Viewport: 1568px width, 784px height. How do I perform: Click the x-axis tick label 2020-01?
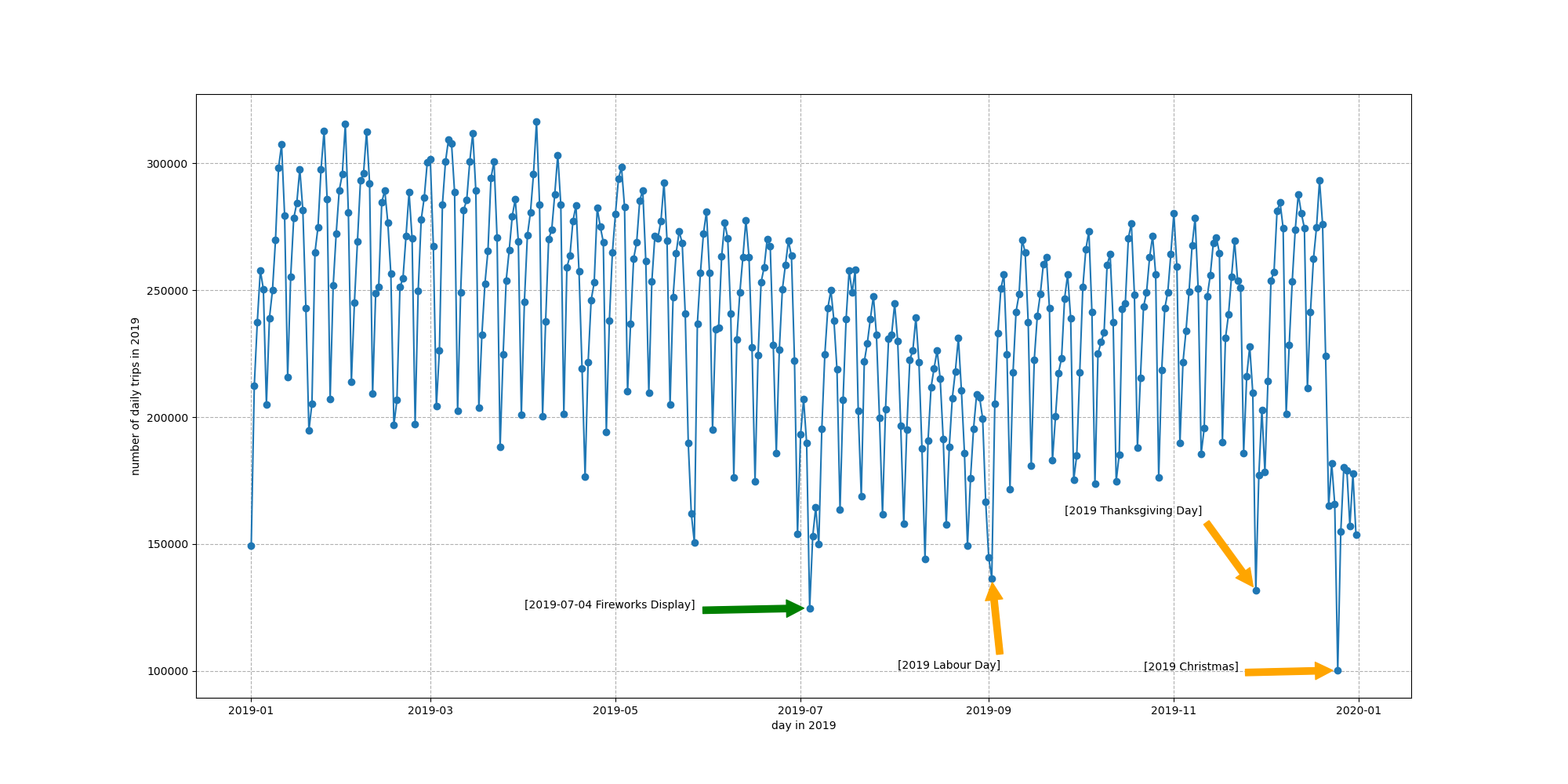click(x=1359, y=710)
